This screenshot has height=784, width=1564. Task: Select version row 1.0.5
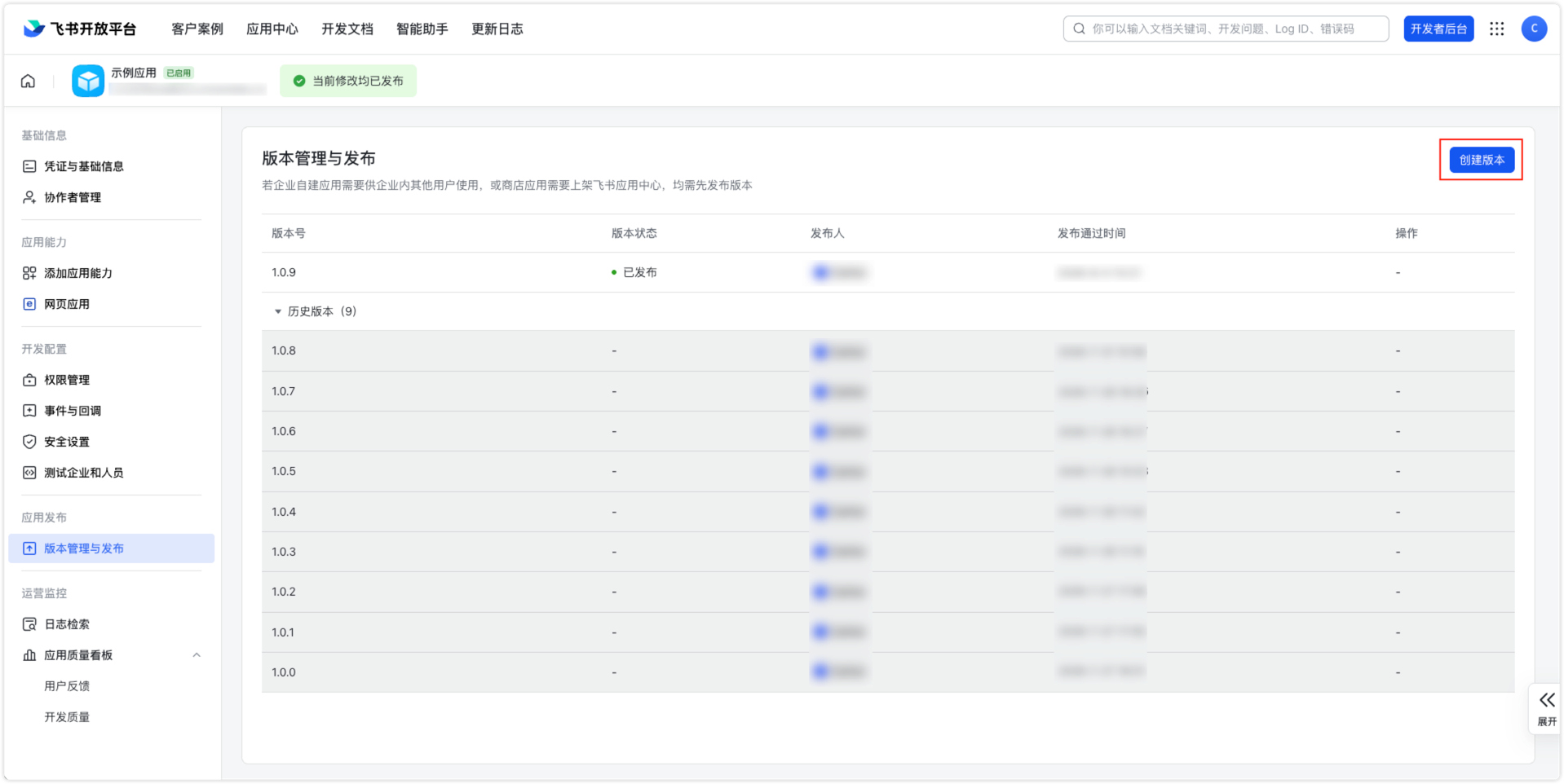(x=888, y=471)
